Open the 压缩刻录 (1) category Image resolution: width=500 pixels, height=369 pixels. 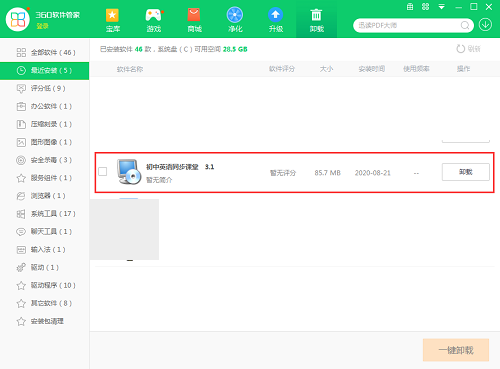click(45, 124)
